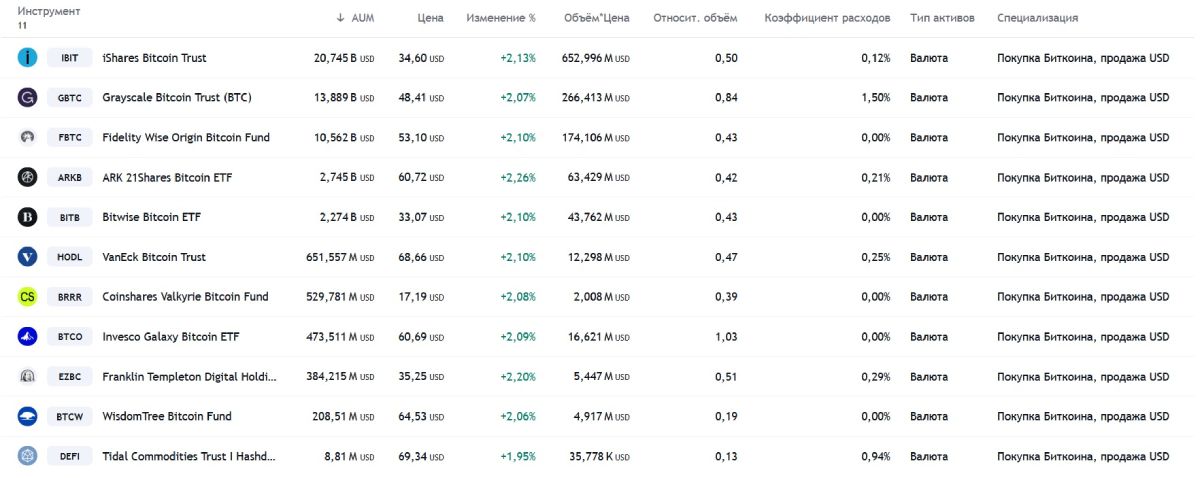Viewport: 1200px width, 478px height.
Task: Click the Коэффициент расходов column header
Action: 826,18
